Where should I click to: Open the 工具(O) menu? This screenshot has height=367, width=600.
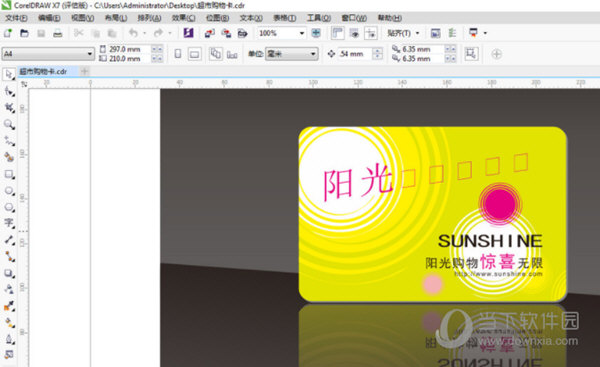point(319,18)
